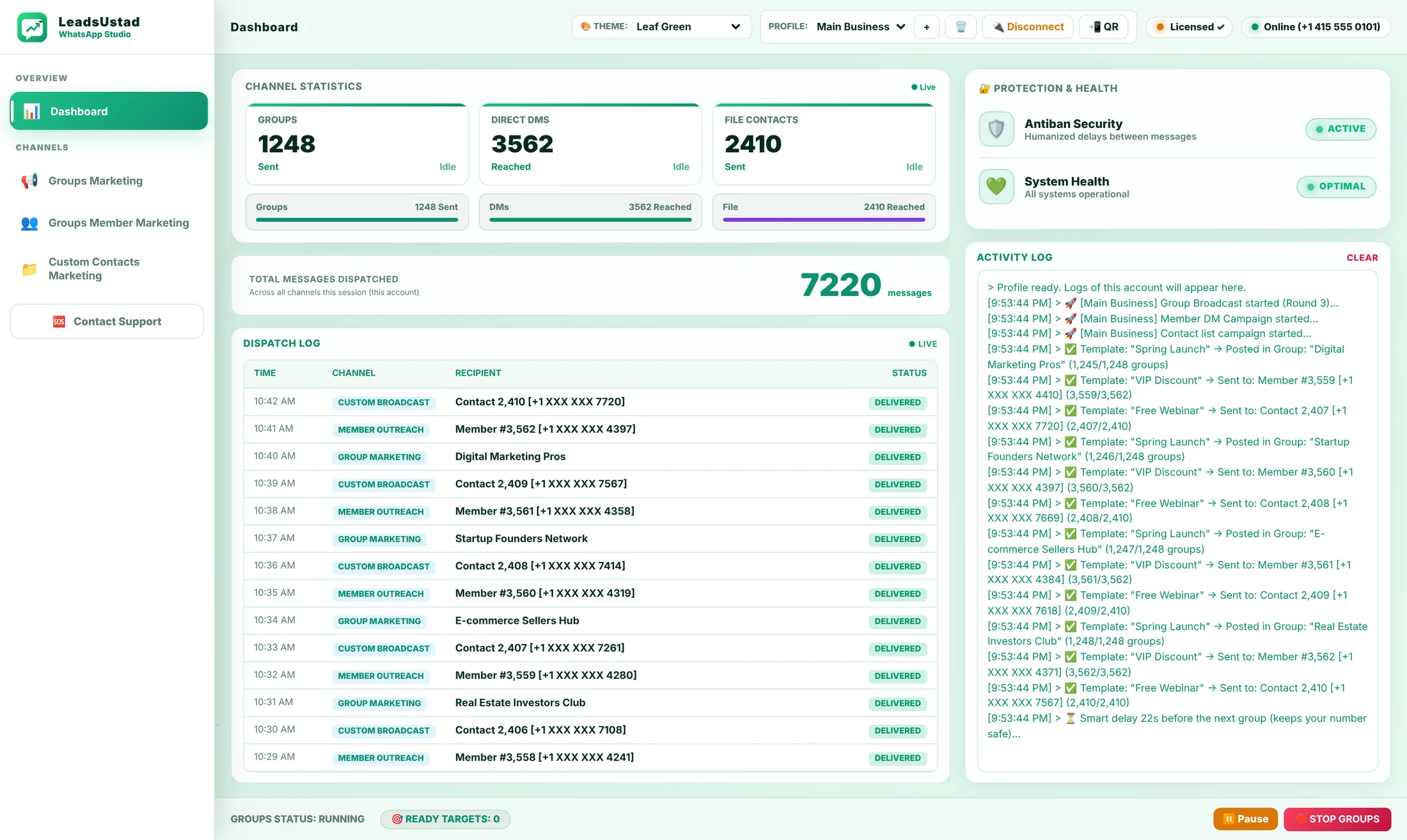
Task: Open the Main Business profile dropdown
Action: (861, 27)
